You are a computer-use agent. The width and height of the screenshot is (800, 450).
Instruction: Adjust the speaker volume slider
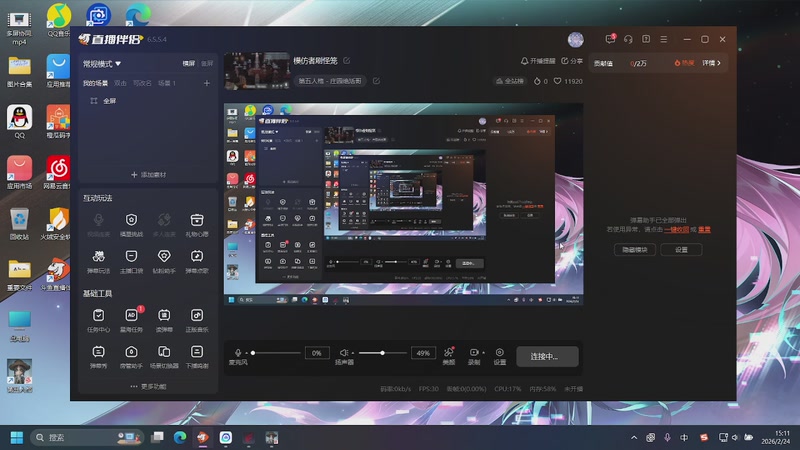[x=383, y=353]
